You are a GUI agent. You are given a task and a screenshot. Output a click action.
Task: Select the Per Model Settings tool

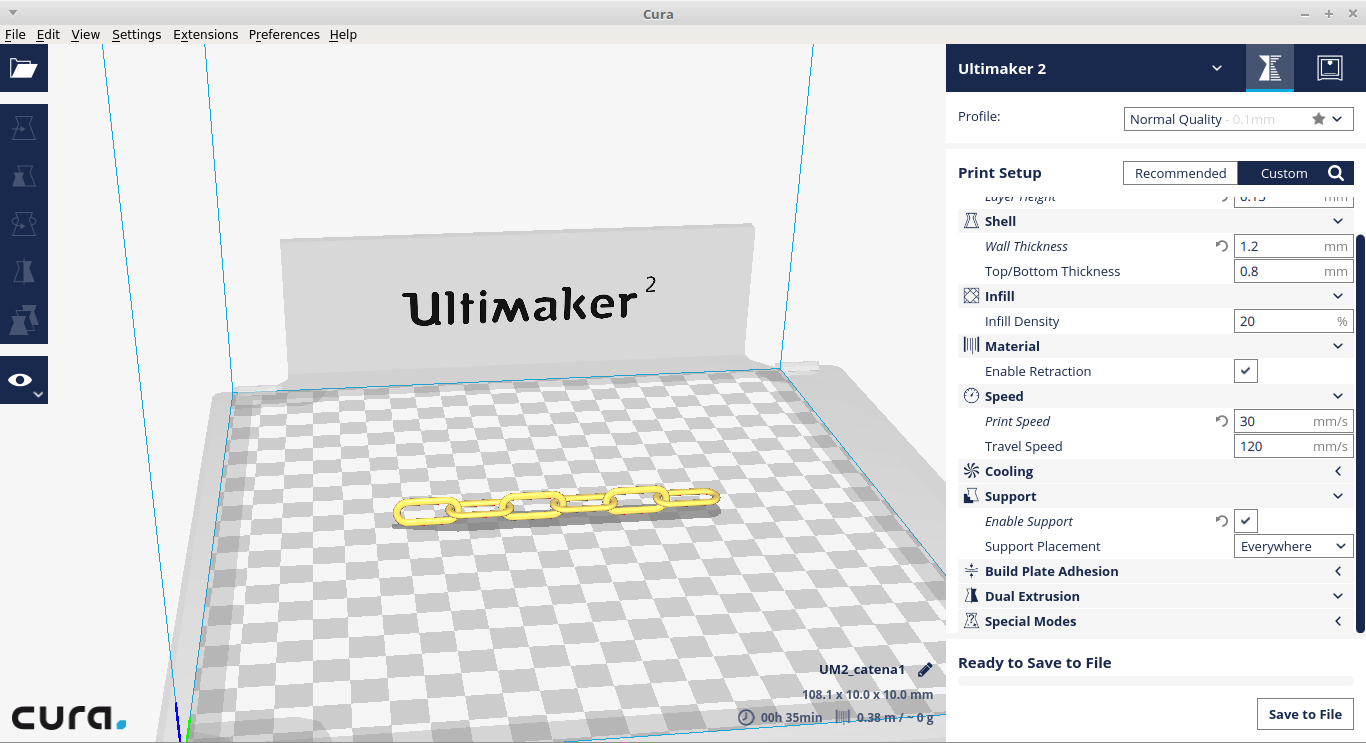(x=23, y=320)
